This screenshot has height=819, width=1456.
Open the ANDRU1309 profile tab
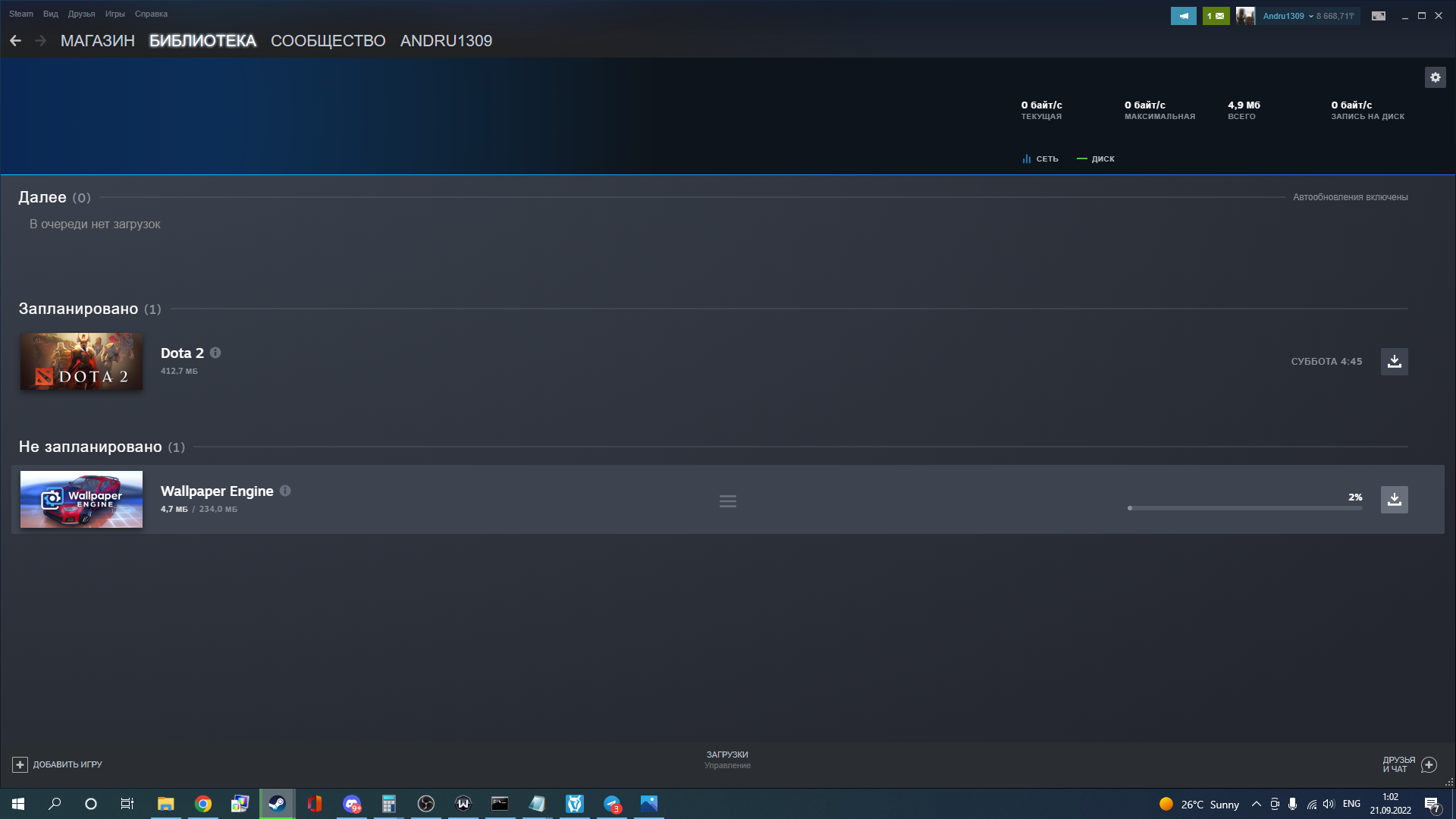click(x=446, y=41)
